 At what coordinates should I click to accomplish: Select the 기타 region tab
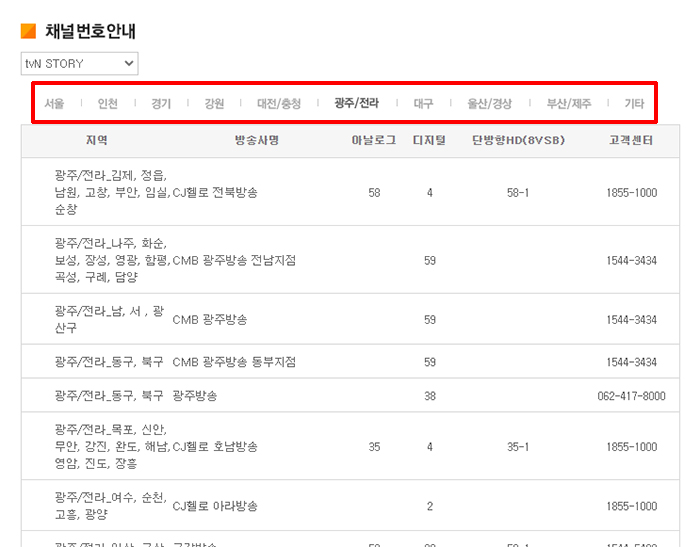point(634,104)
